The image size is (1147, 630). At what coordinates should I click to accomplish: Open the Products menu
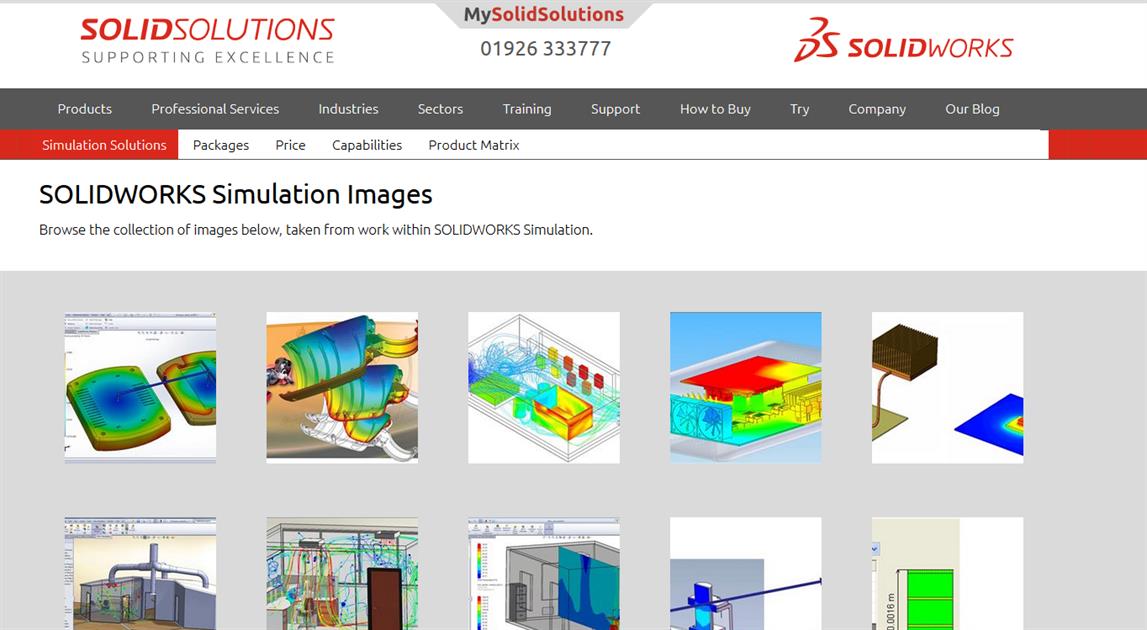click(84, 109)
